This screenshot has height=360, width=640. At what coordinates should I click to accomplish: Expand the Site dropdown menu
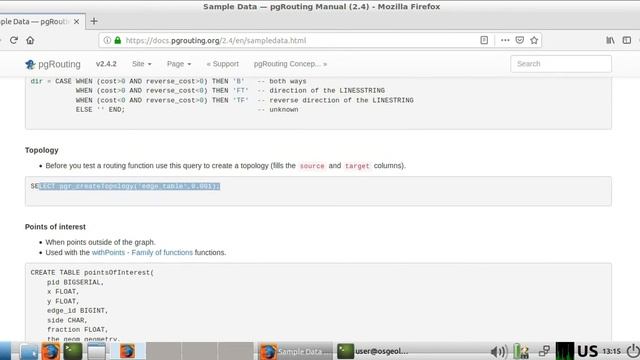point(141,64)
